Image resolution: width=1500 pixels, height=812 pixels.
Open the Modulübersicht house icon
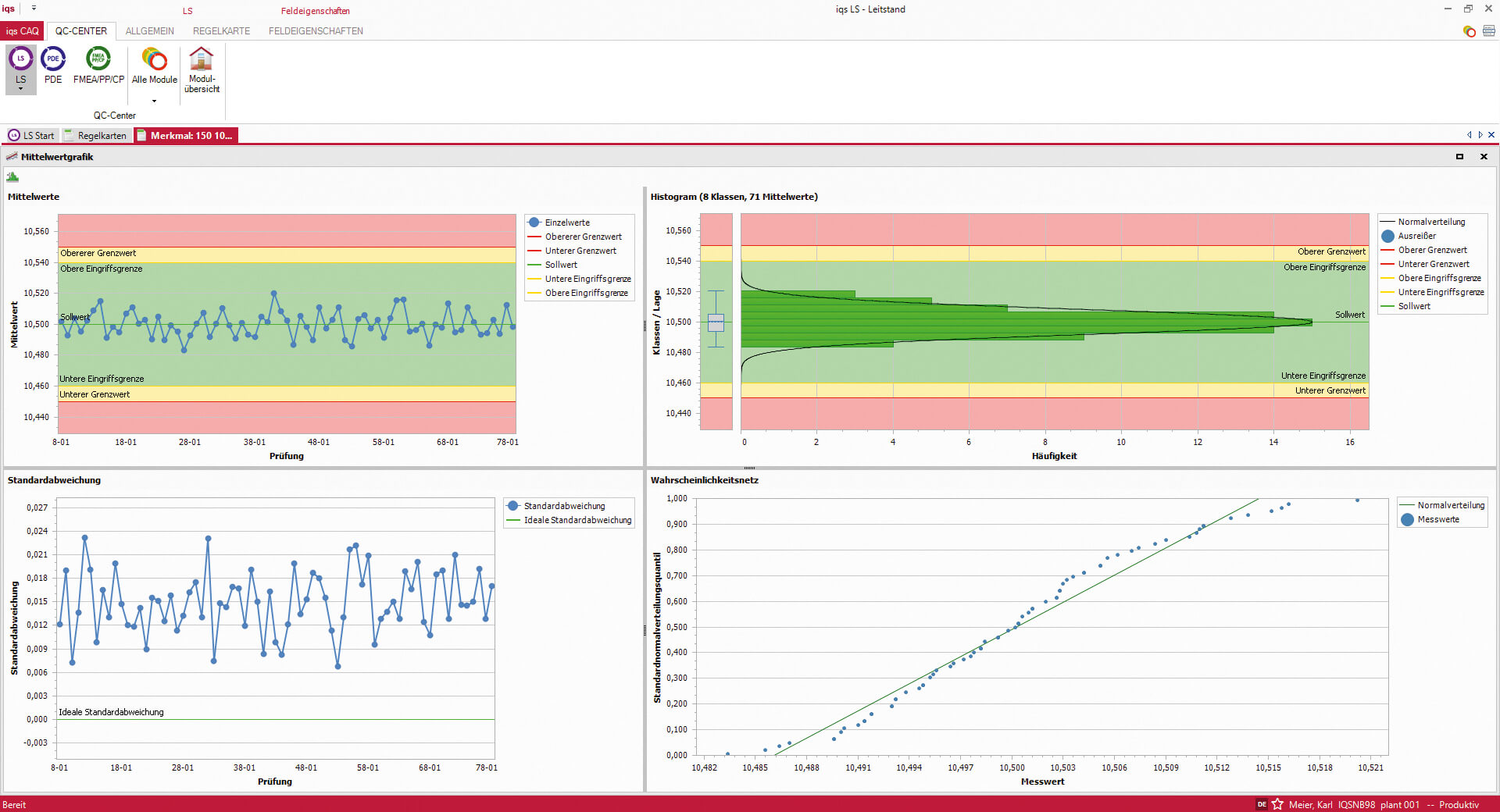coord(202,59)
